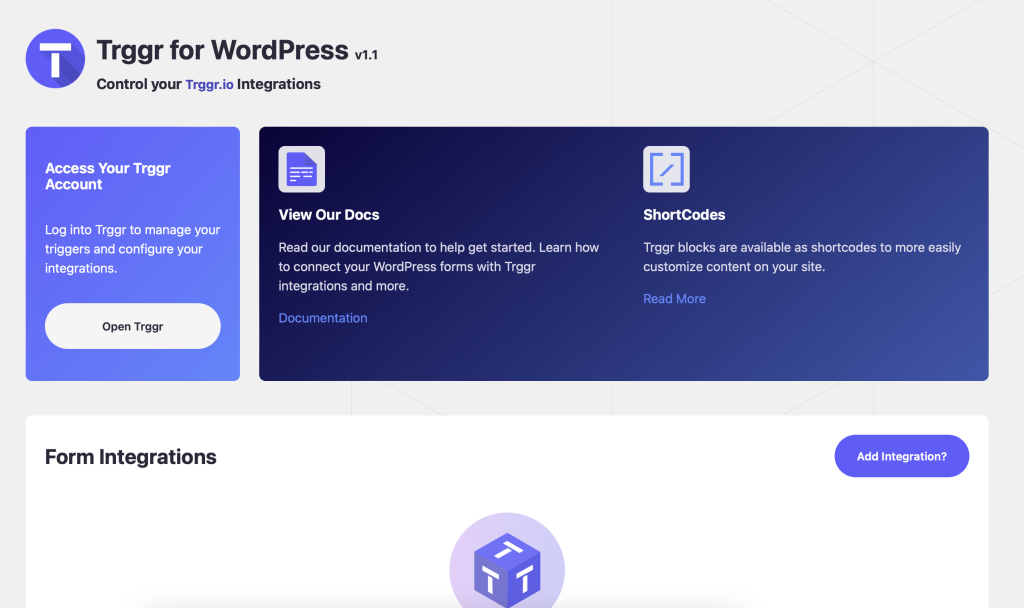
Task: Click the "Trggr blocks are available" paragraph
Action: (802, 257)
